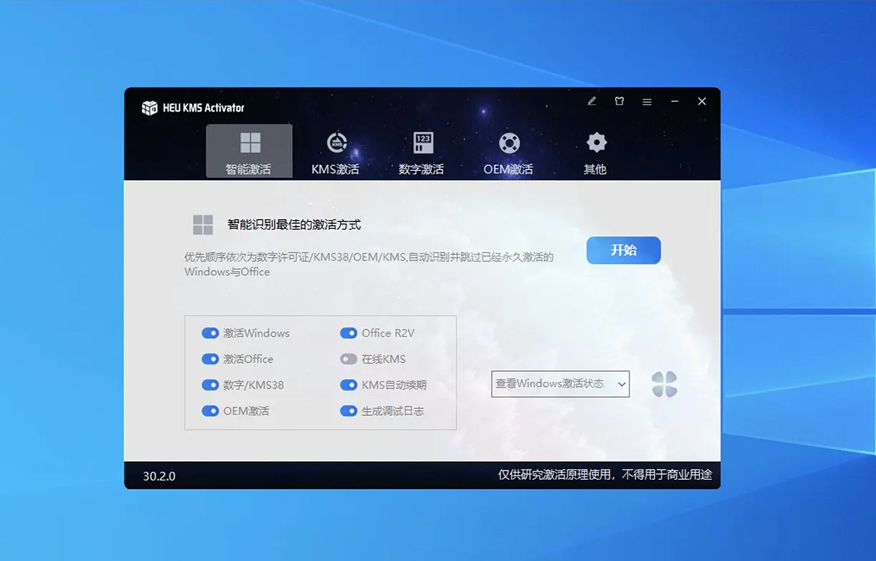Click the four-leaf clover icon
The width and height of the screenshot is (876, 561).
[664, 384]
